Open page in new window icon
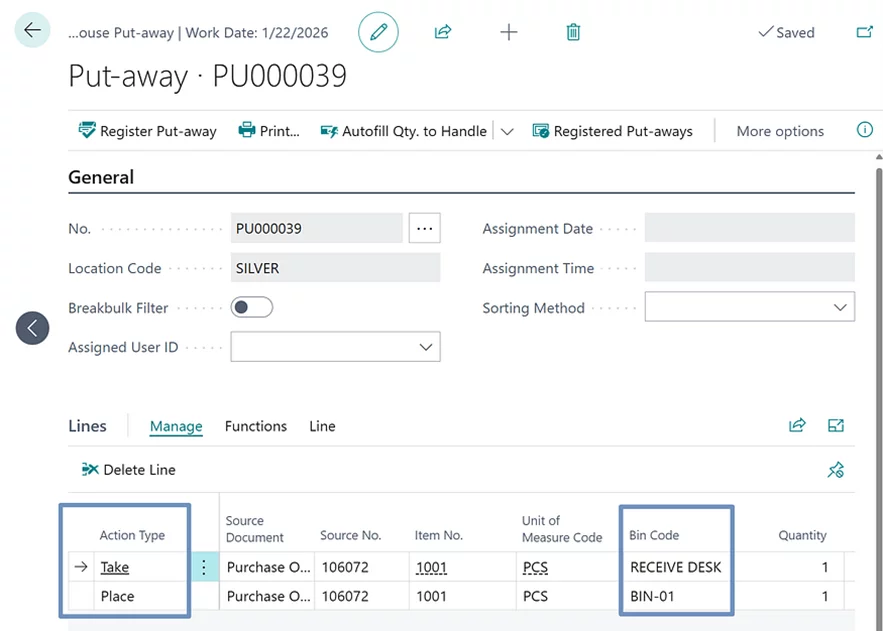The image size is (883, 631). pos(864,32)
